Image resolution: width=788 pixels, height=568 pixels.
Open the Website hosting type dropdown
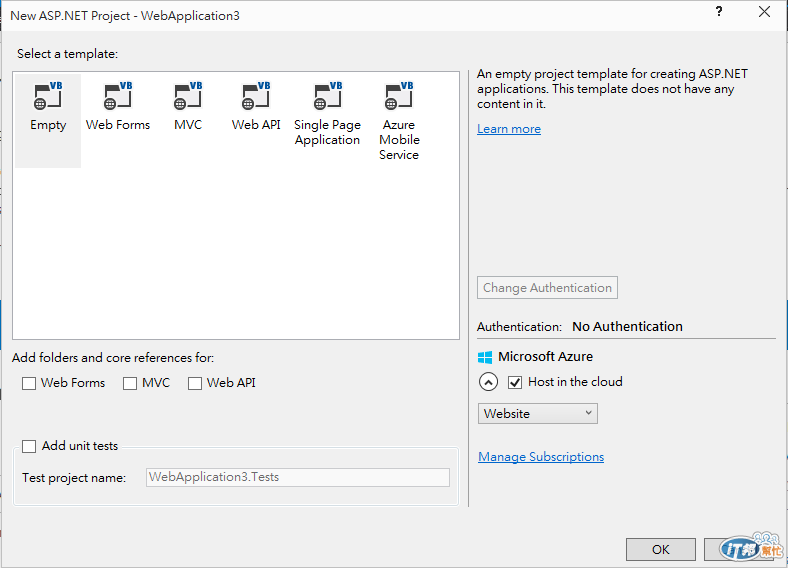point(538,414)
